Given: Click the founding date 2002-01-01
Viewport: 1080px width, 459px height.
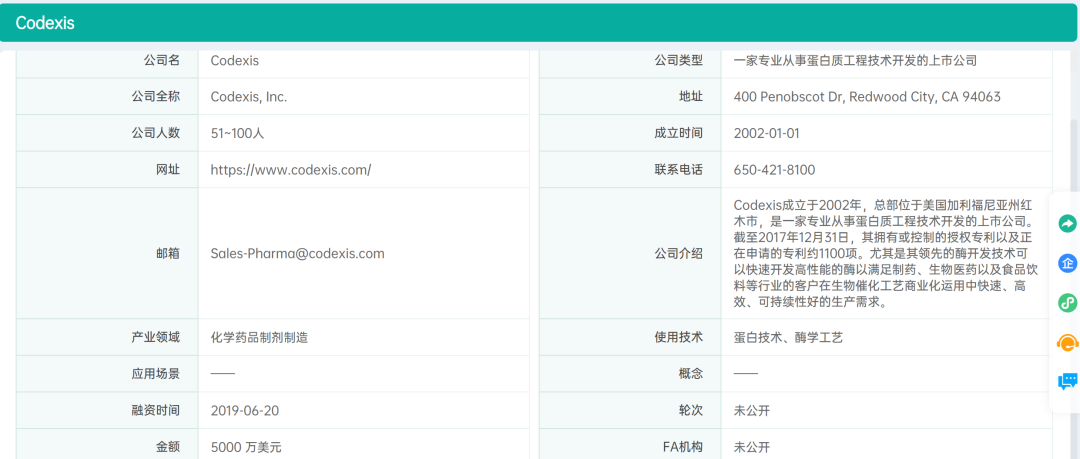Looking at the screenshot, I should [766, 133].
